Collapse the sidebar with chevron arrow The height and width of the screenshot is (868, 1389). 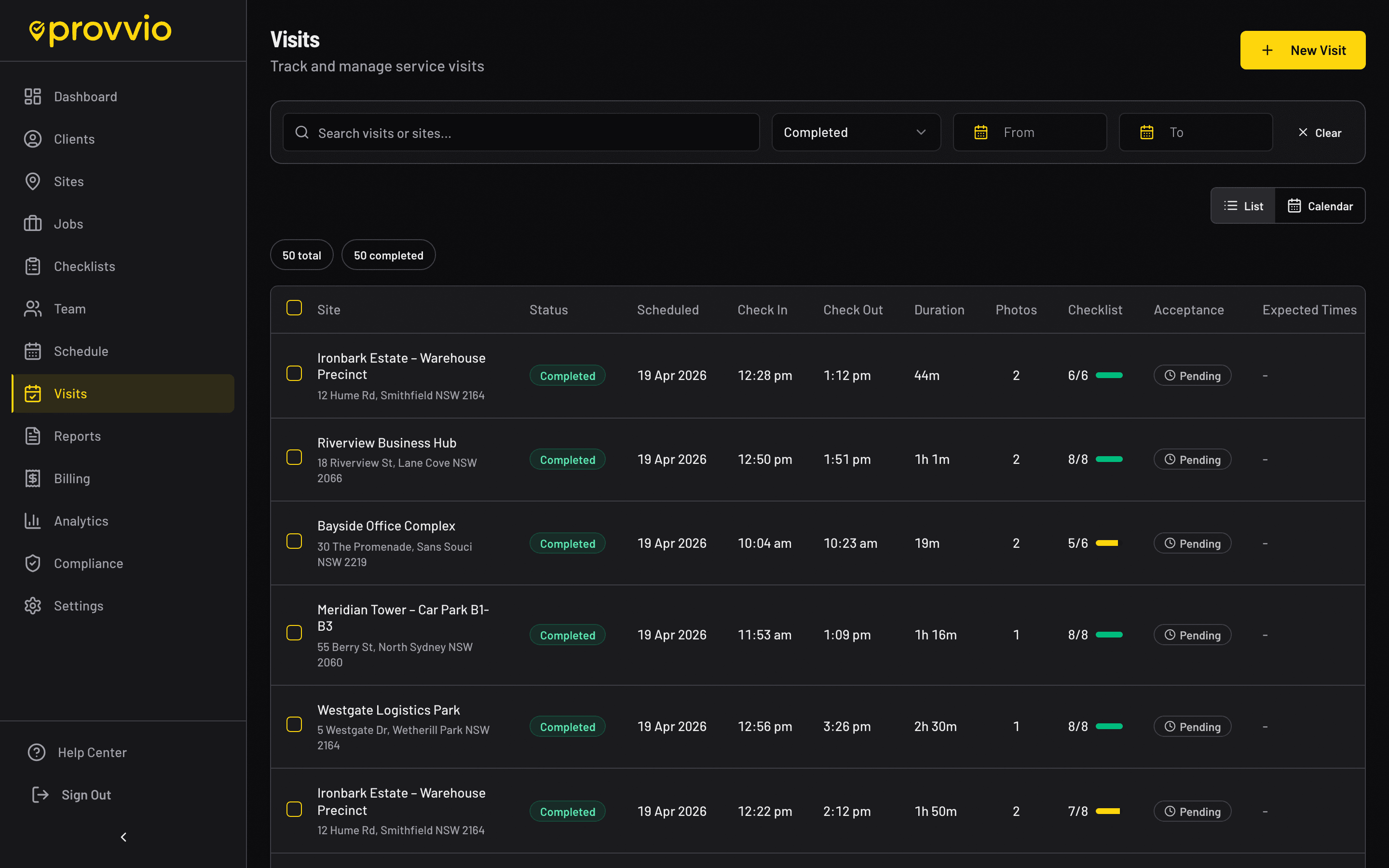[x=123, y=837]
